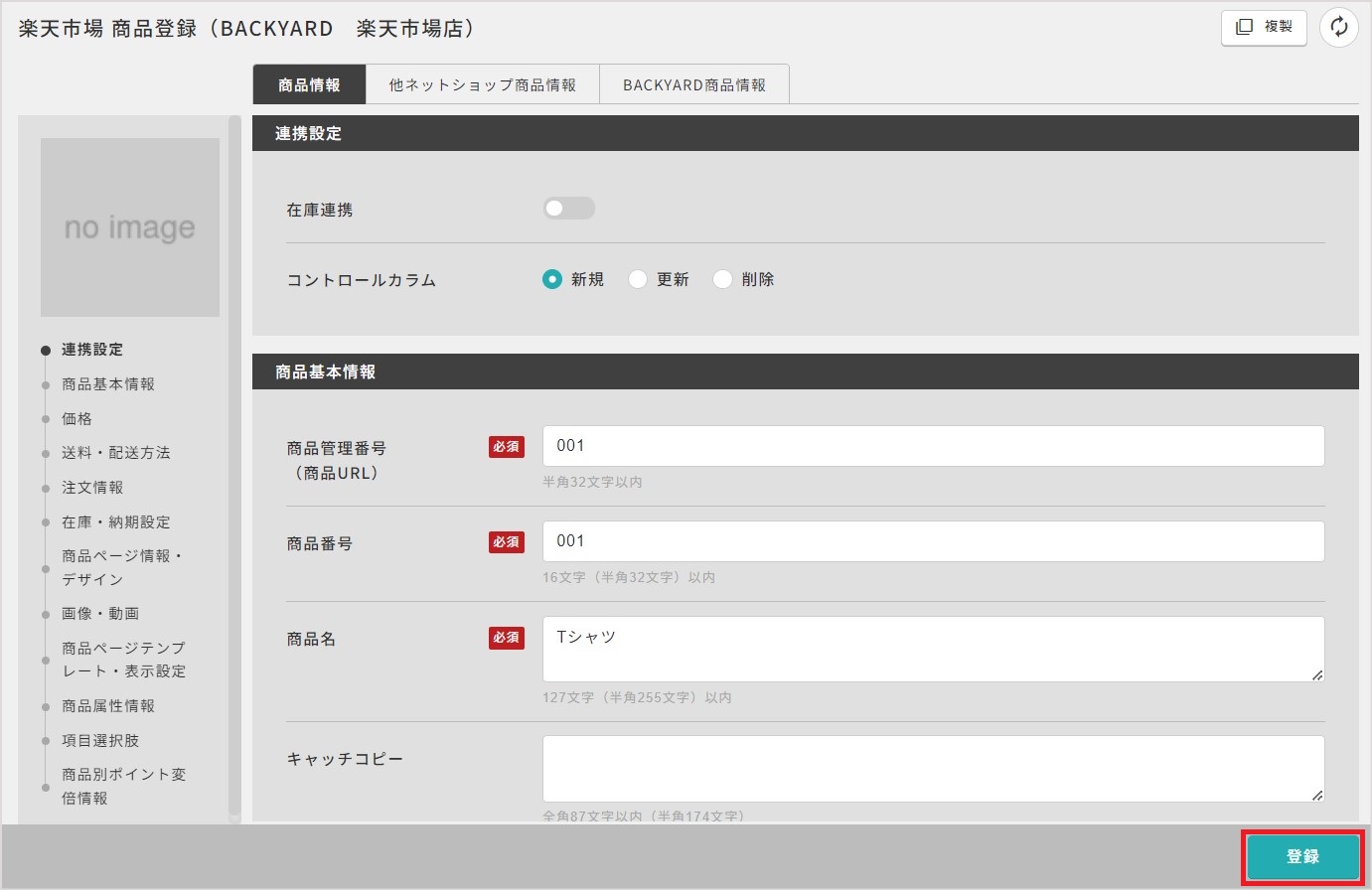Go to 注文情報 section in sidebar

(92, 488)
